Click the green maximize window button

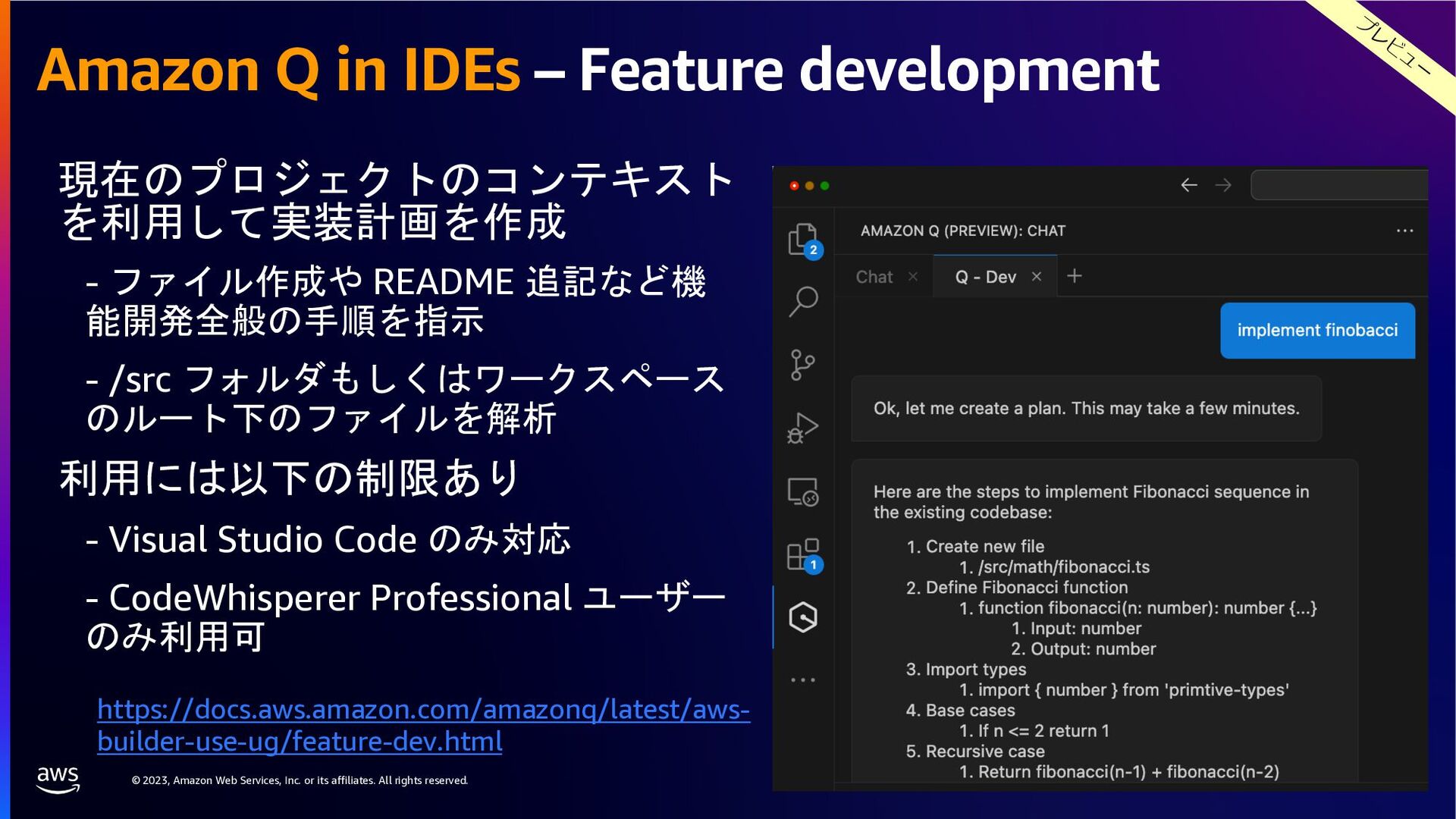pyautogui.click(x=824, y=186)
